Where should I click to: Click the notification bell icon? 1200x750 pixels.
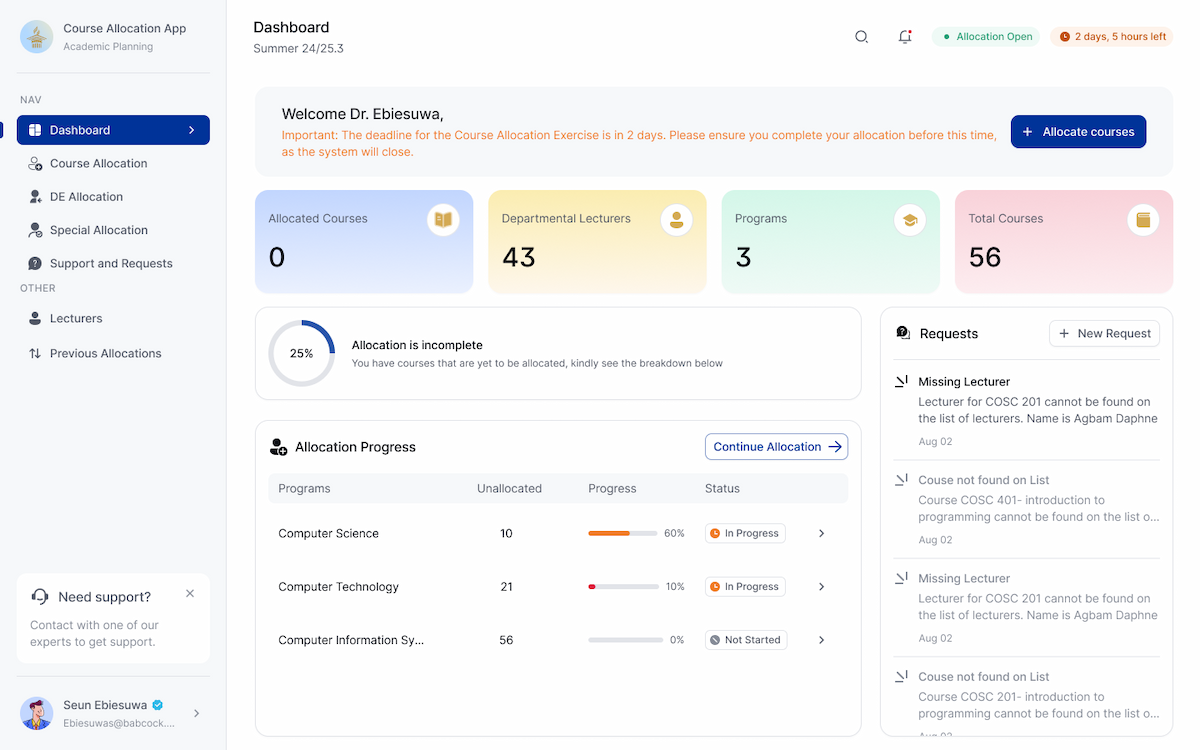click(905, 36)
